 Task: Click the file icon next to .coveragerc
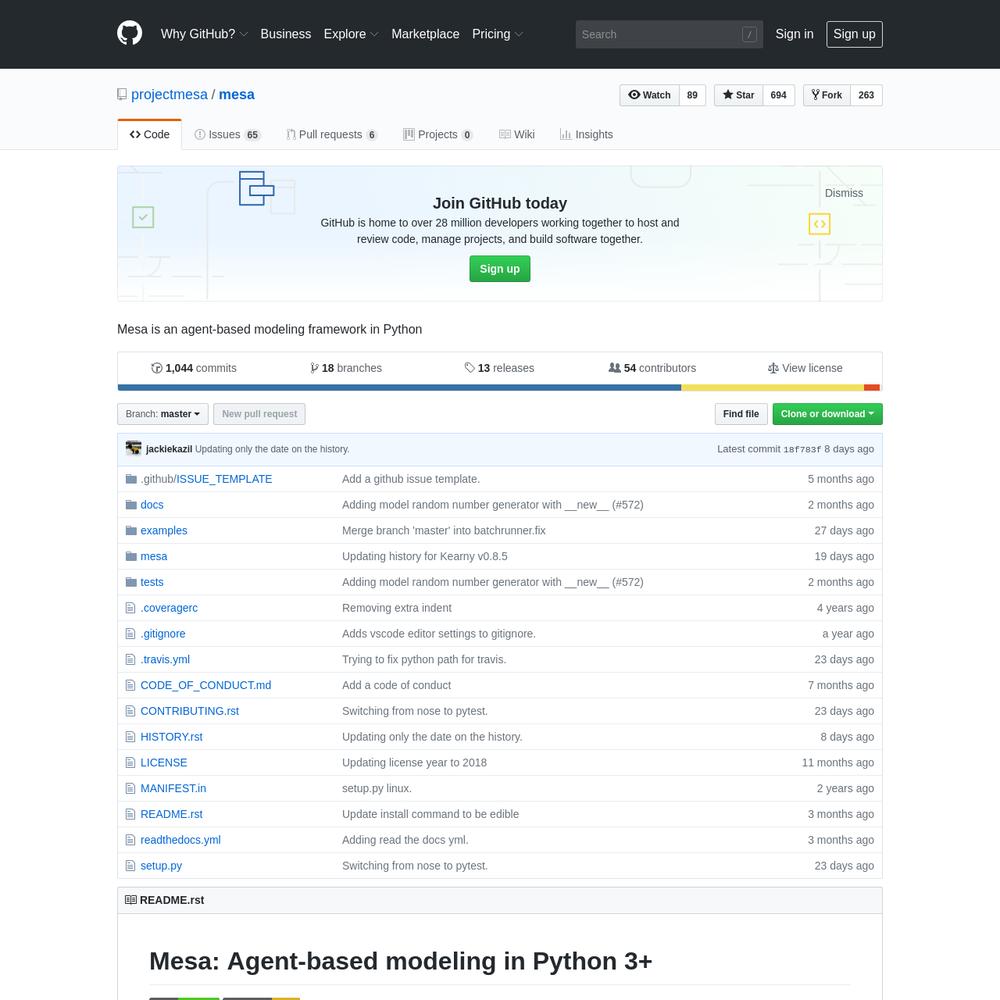point(131,608)
